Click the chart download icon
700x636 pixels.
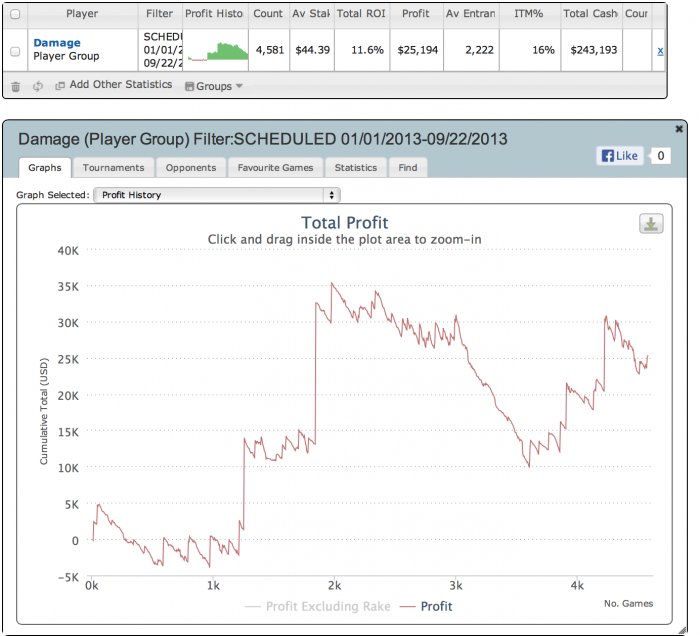pos(651,224)
